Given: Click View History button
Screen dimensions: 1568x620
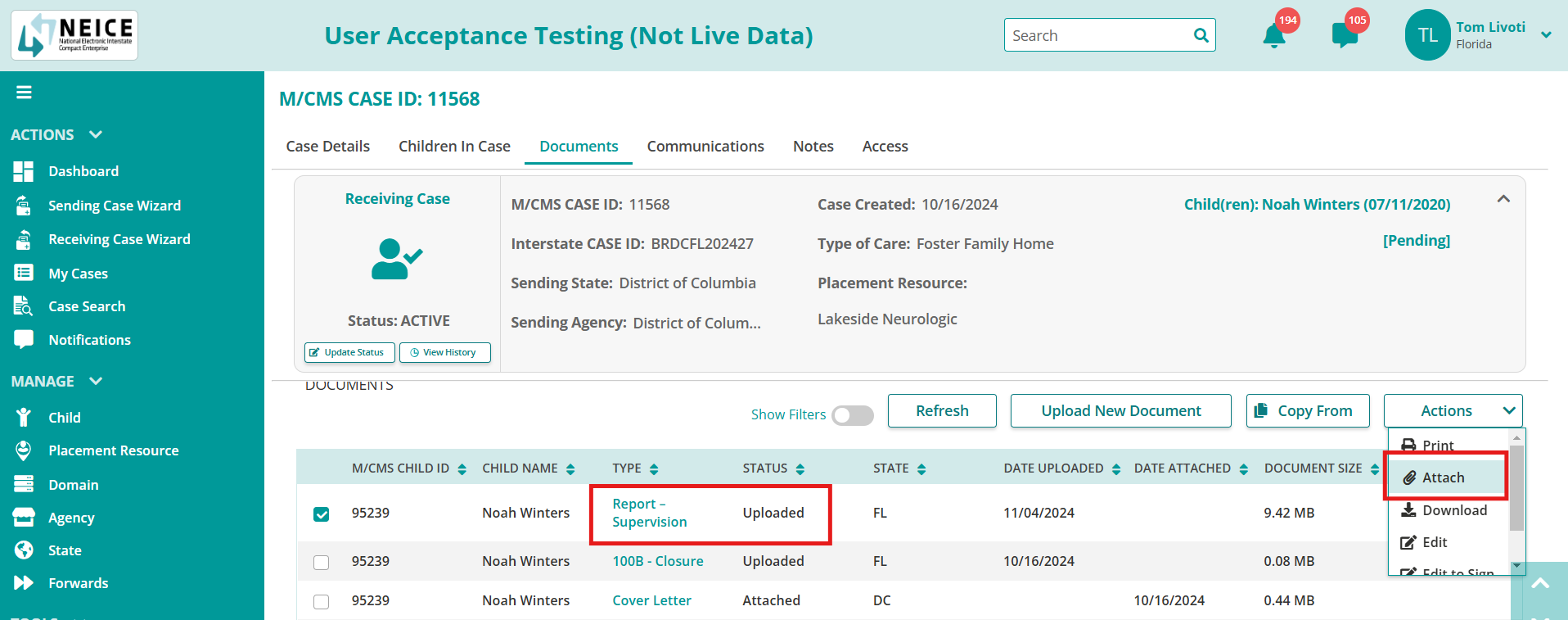Looking at the screenshot, I should point(444,352).
